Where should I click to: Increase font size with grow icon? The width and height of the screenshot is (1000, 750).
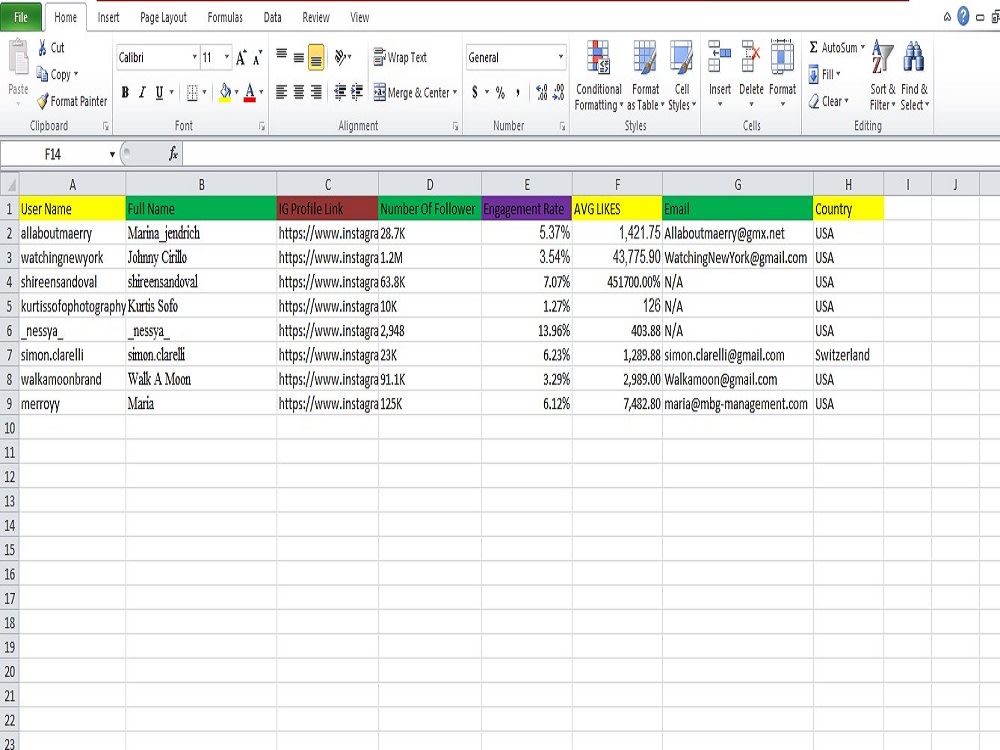[x=240, y=58]
